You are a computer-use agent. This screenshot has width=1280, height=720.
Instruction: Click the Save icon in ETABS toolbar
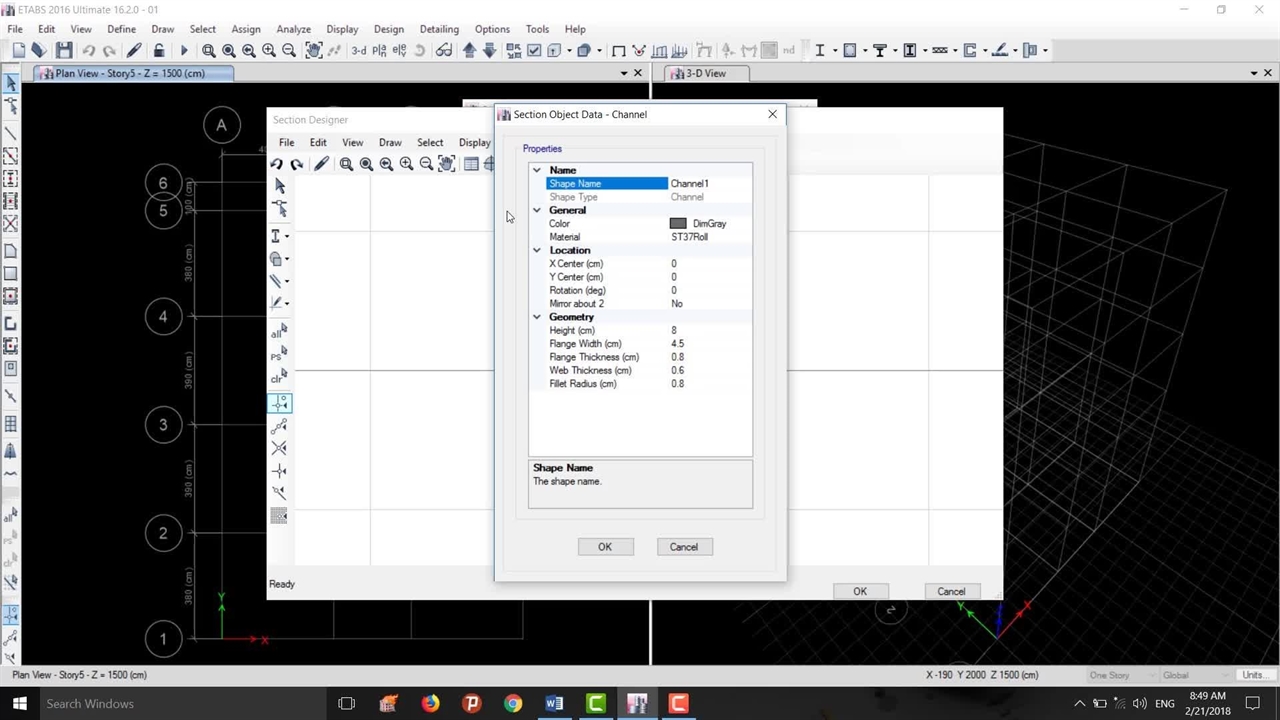click(64, 50)
